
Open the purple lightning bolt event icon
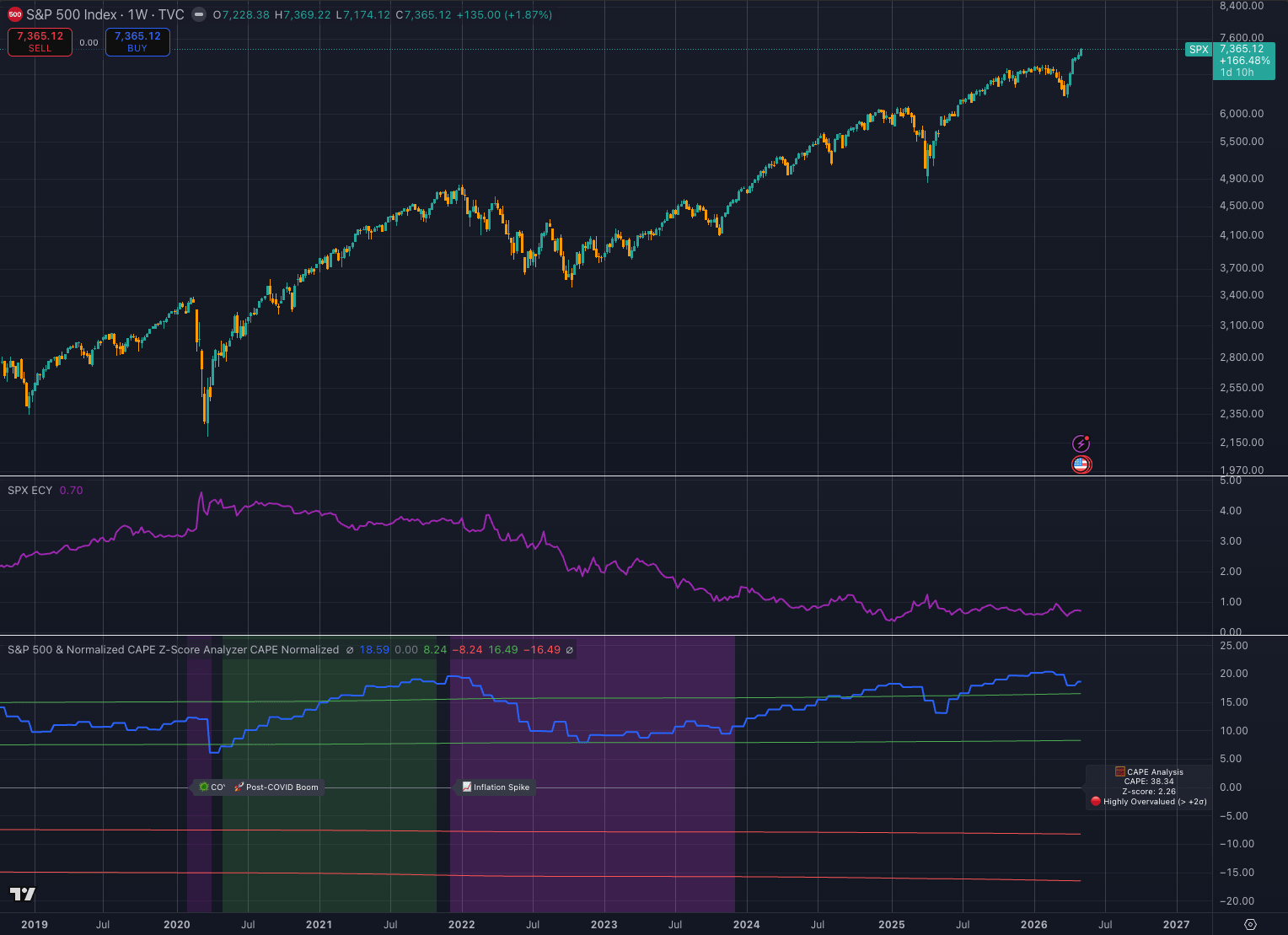(x=1081, y=443)
